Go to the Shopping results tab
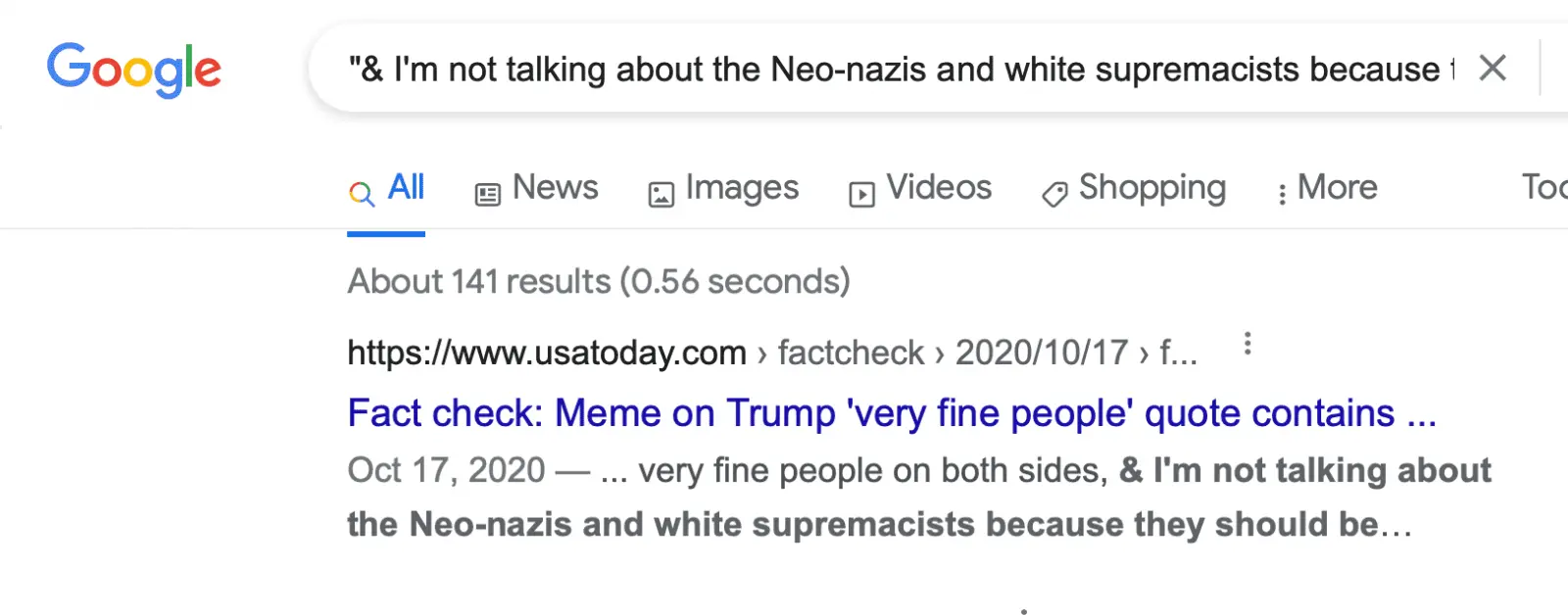 point(1151,187)
